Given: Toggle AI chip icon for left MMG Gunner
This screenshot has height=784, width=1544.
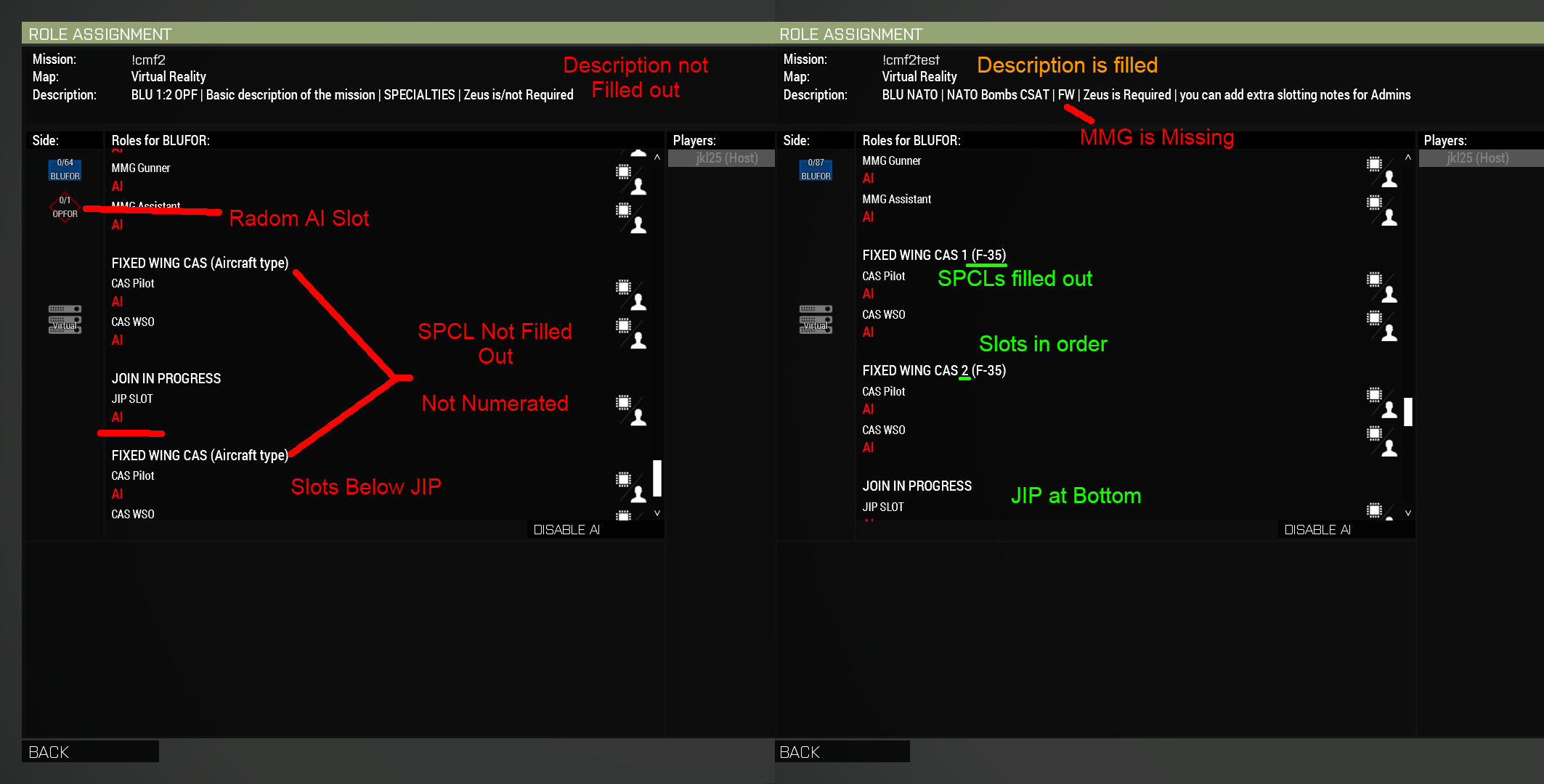Looking at the screenshot, I should pos(623,171).
